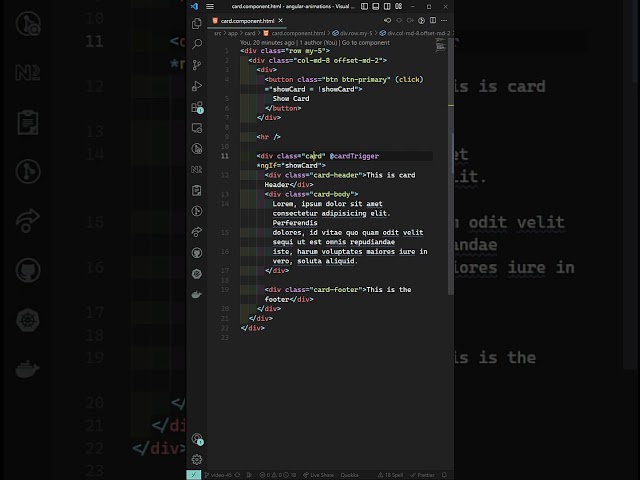640x480 pixels.
Task: Open the Docker whale view in activity bar
Action: (197, 294)
